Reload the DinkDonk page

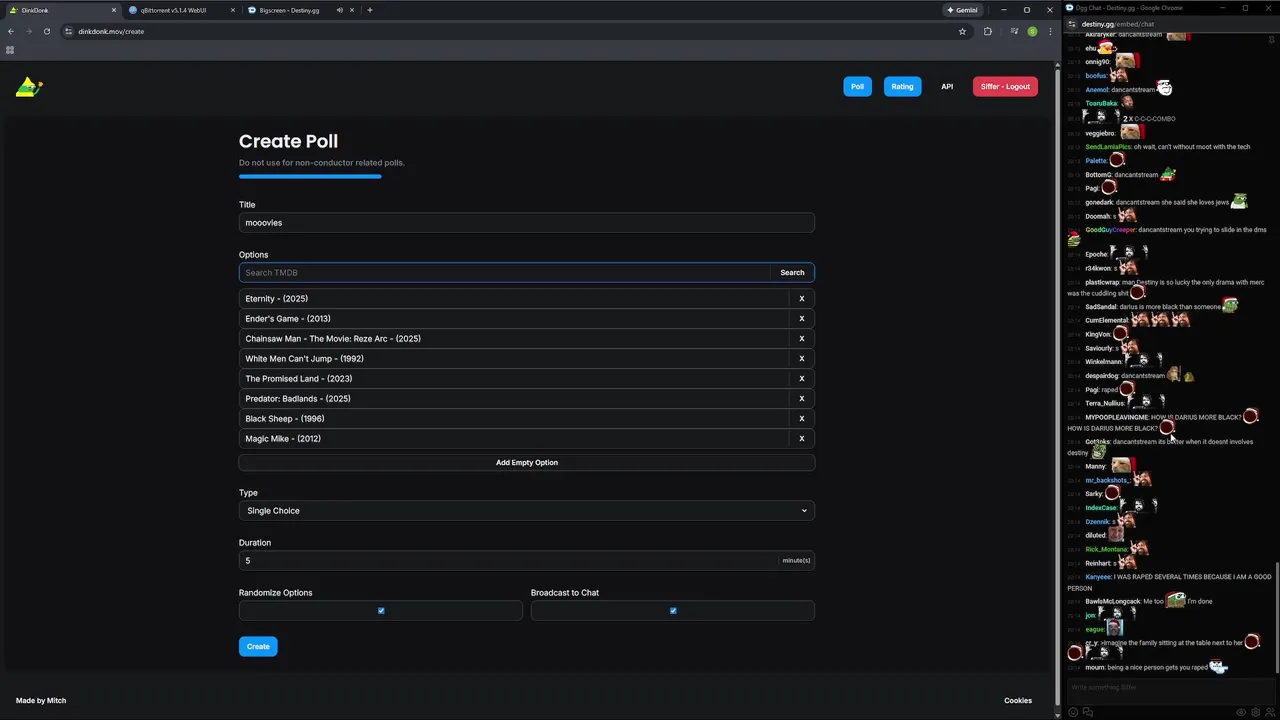(x=46, y=31)
